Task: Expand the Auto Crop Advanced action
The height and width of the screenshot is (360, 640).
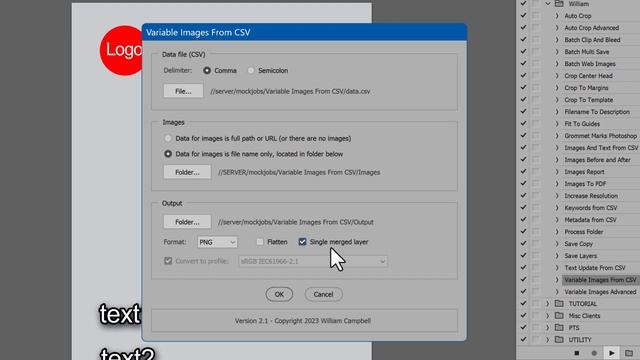Action: (x=557, y=28)
